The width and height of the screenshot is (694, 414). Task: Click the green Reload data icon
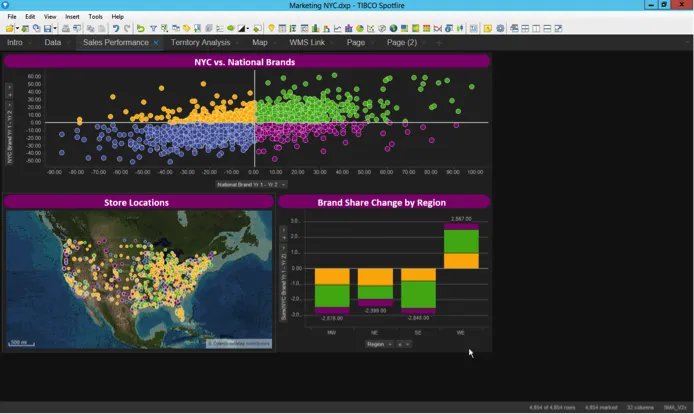coord(141,28)
